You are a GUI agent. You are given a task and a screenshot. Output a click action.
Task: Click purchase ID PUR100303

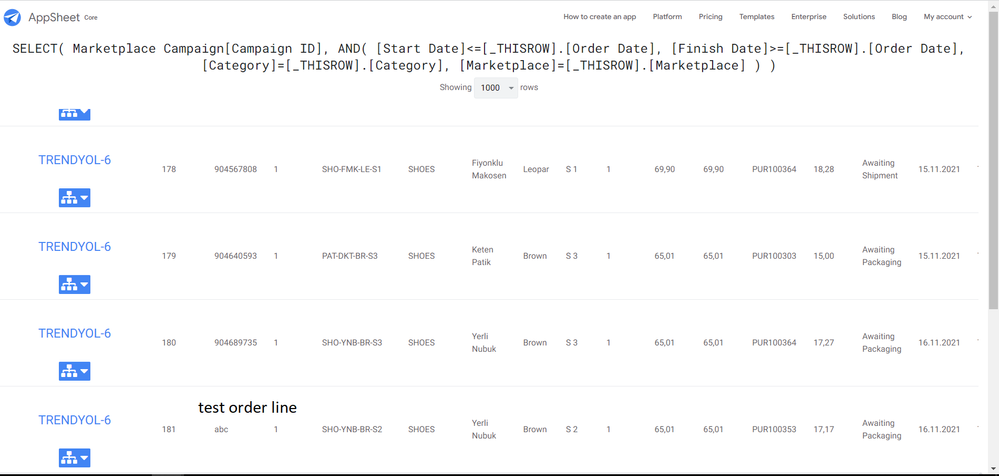click(774, 256)
